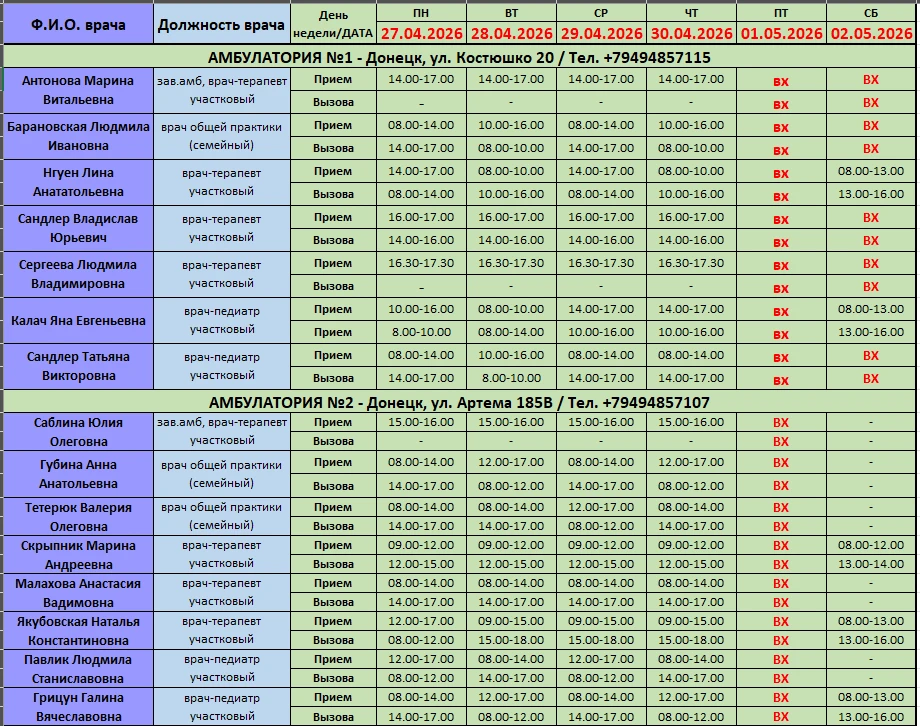Select Сандлер Татьяна's Tuesday Вызова "8.00-10.00"

511,378
